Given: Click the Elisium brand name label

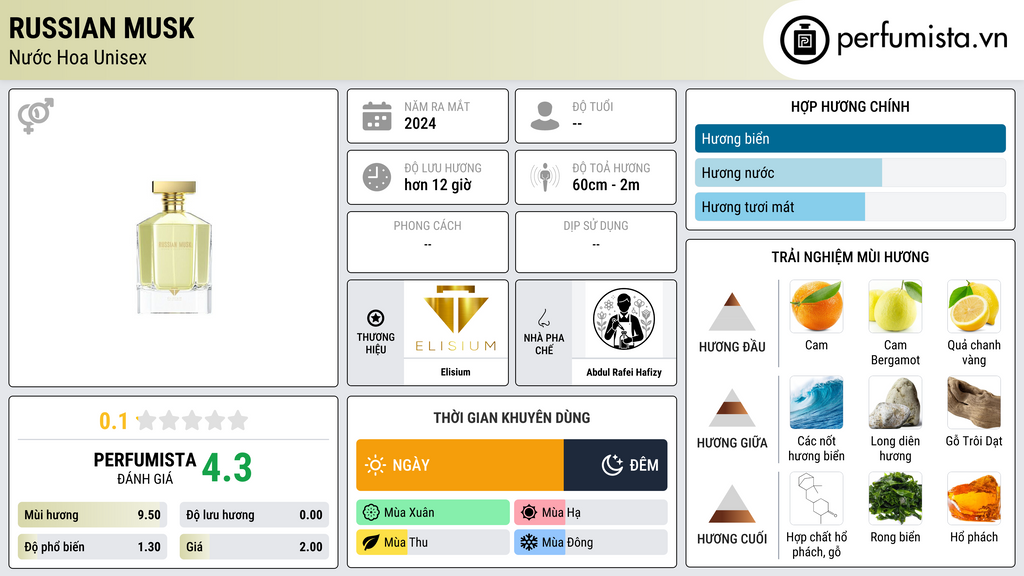Looking at the screenshot, I should click(x=455, y=372).
